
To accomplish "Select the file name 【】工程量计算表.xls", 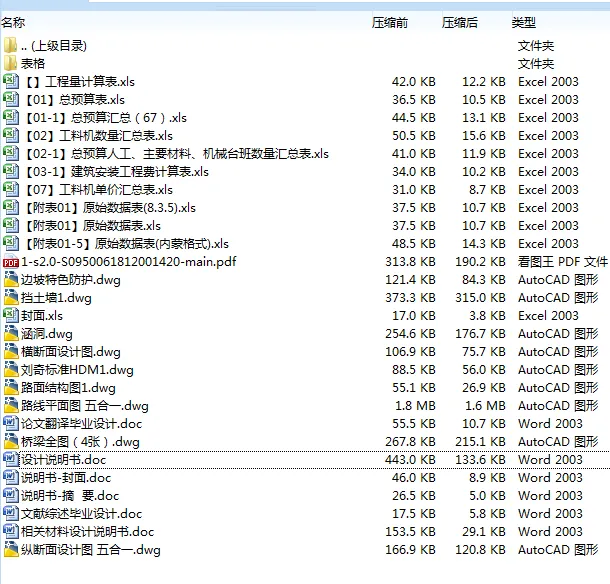I will pyautogui.click(x=79, y=82).
